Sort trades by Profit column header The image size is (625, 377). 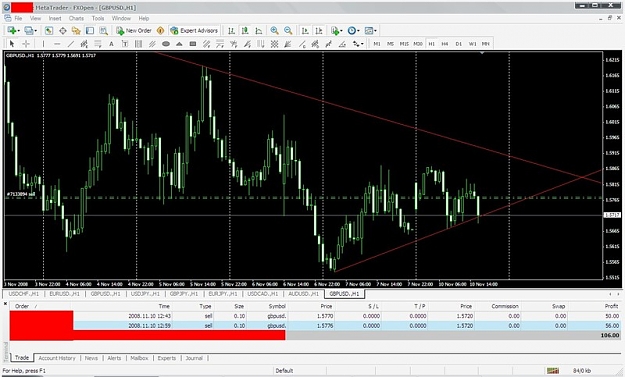click(611, 306)
